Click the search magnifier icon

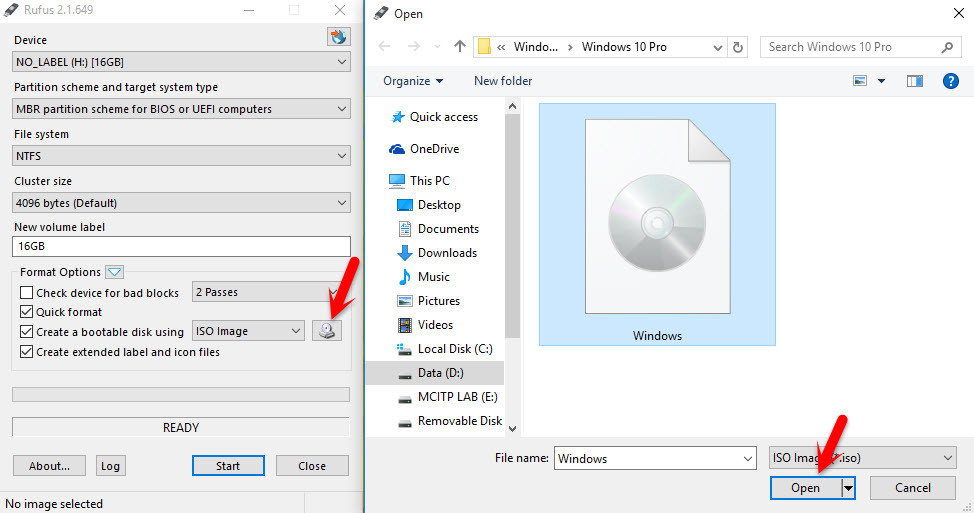point(947,47)
